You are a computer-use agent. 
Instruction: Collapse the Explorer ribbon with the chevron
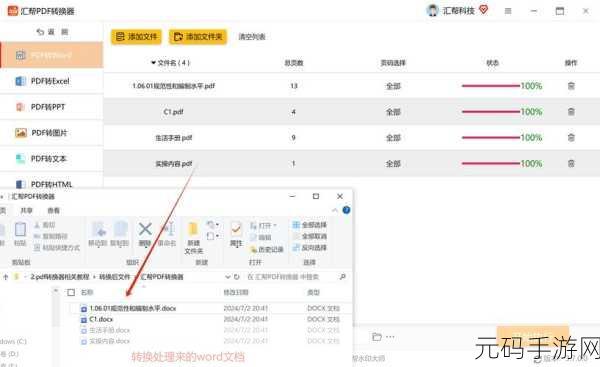(334, 210)
